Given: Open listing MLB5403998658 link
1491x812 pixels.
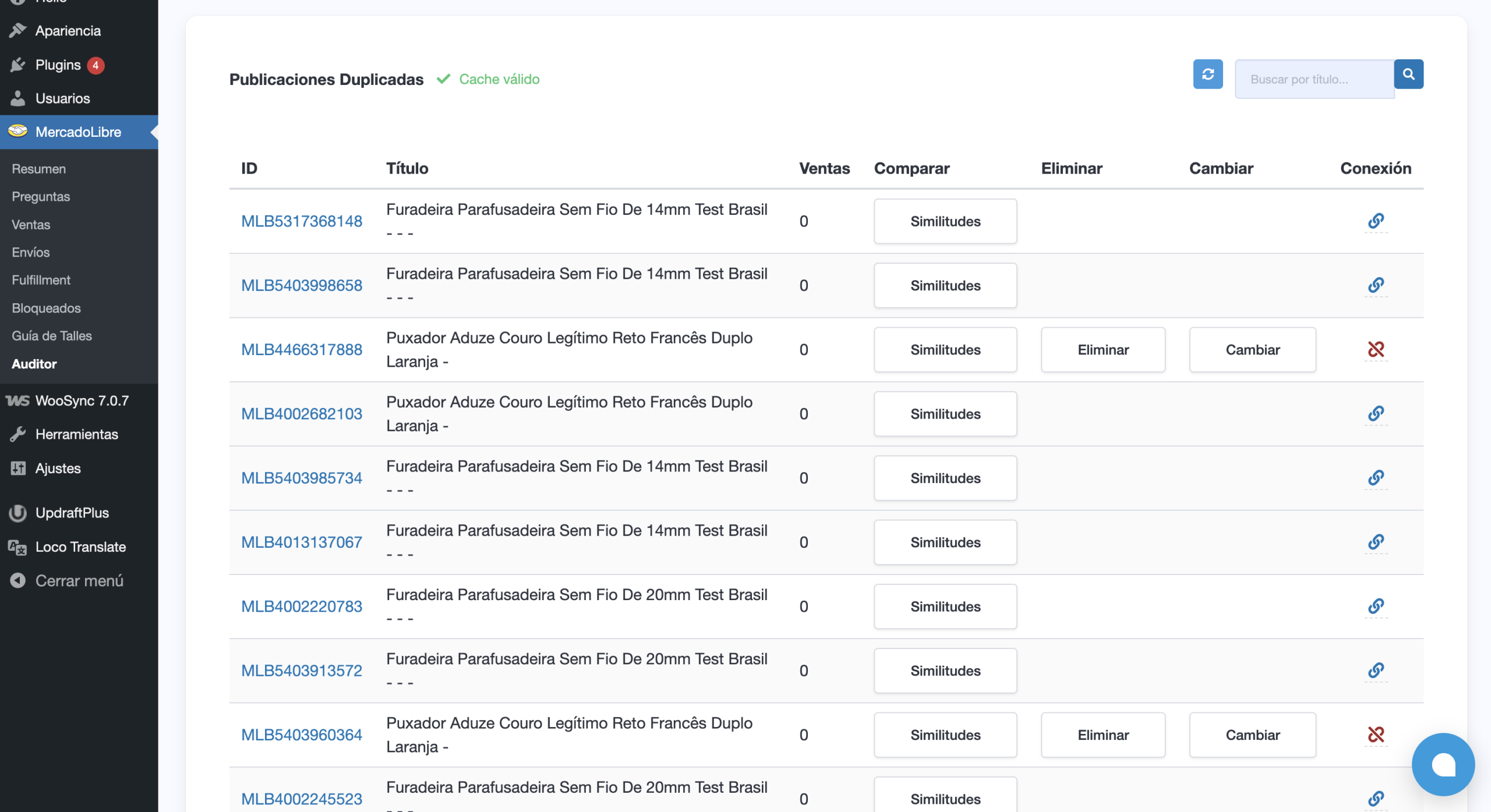Looking at the screenshot, I should click(x=302, y=285).
